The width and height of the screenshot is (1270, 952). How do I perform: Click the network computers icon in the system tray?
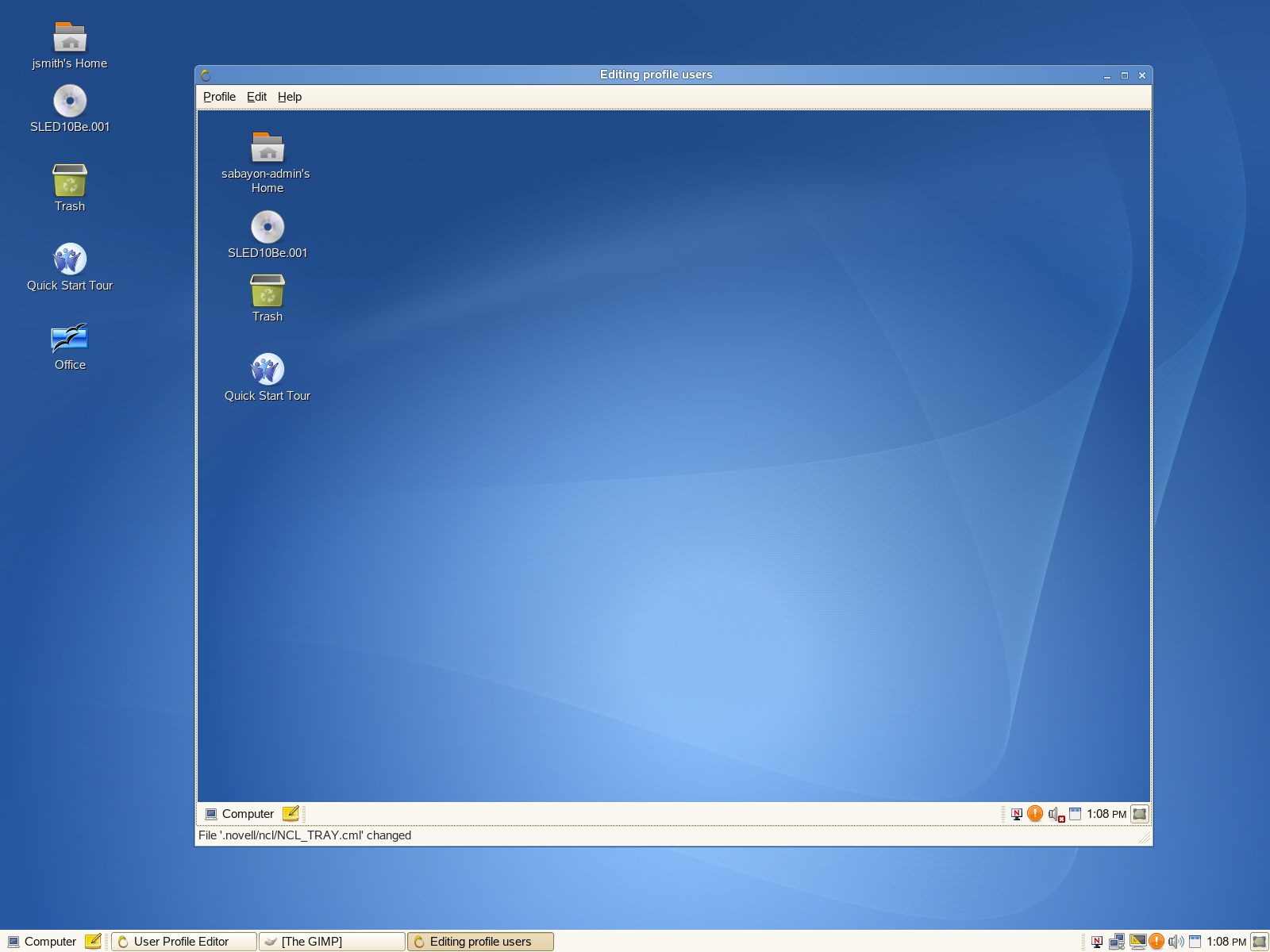[1117, 942]
